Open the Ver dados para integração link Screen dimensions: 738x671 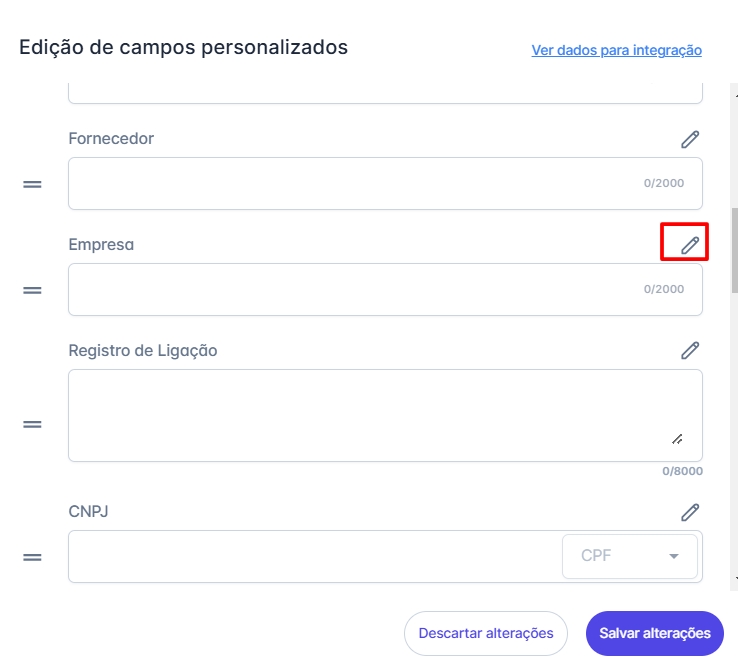616,50
